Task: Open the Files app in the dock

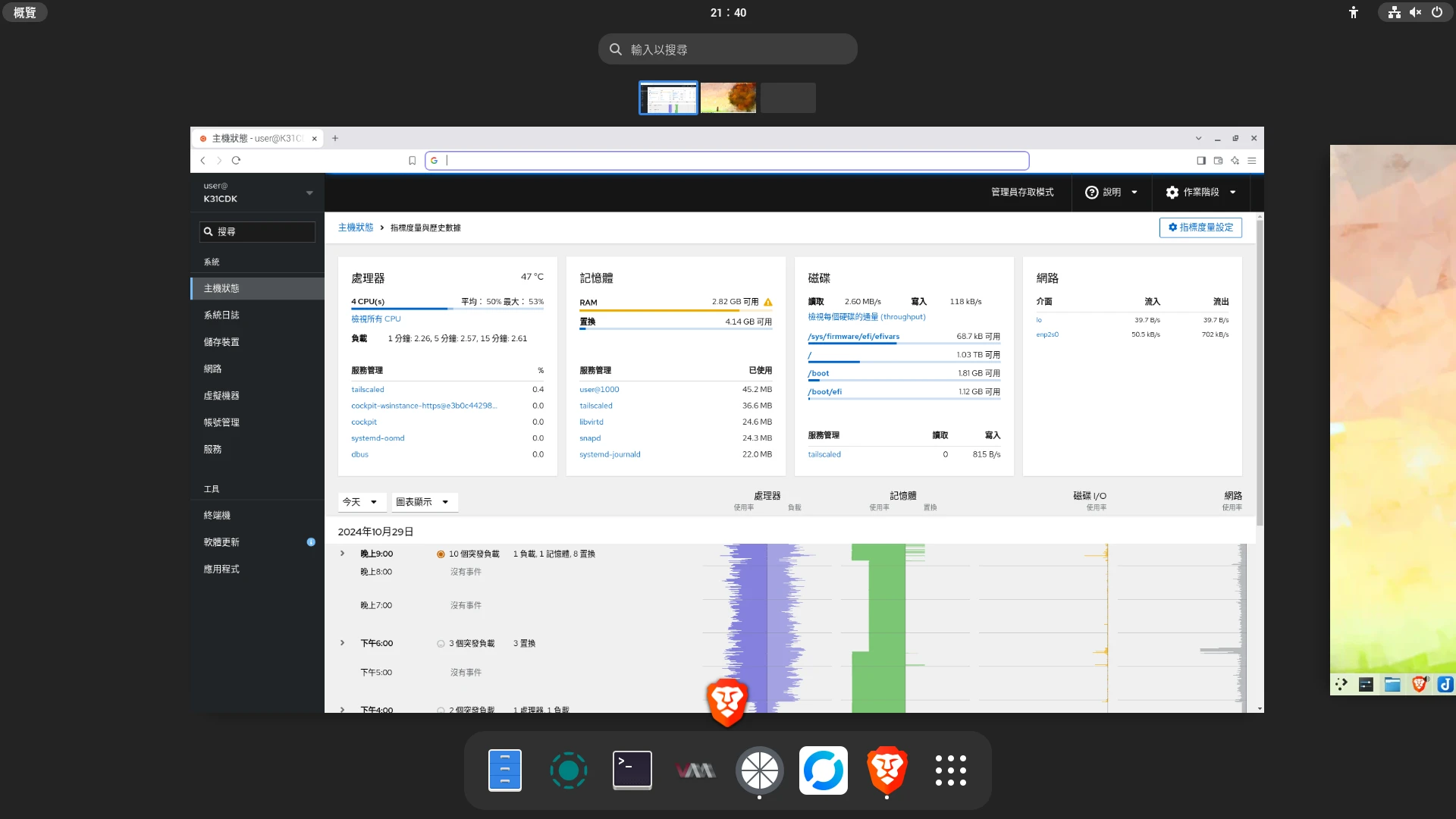Action: click(x=504, y=770)
